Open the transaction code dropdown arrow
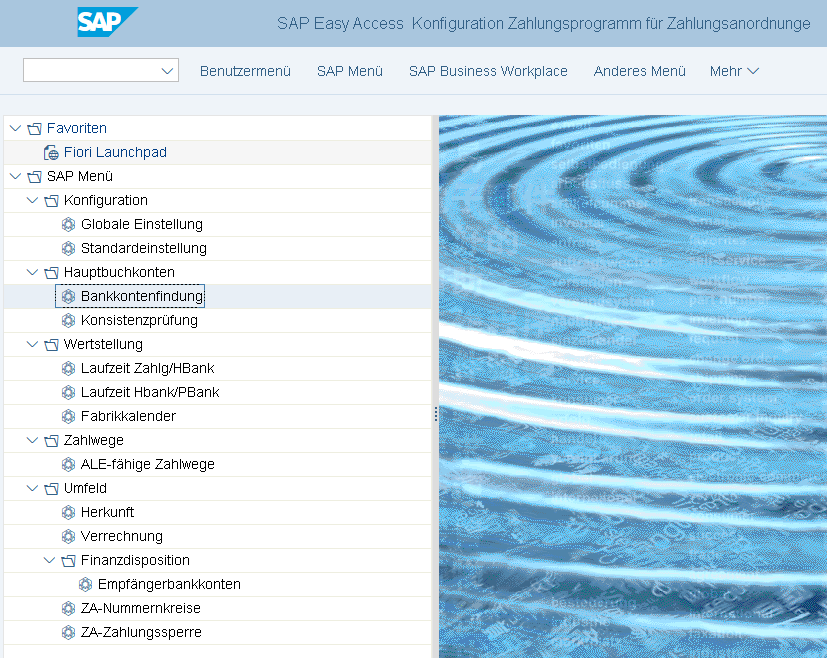 pos(167,71)
